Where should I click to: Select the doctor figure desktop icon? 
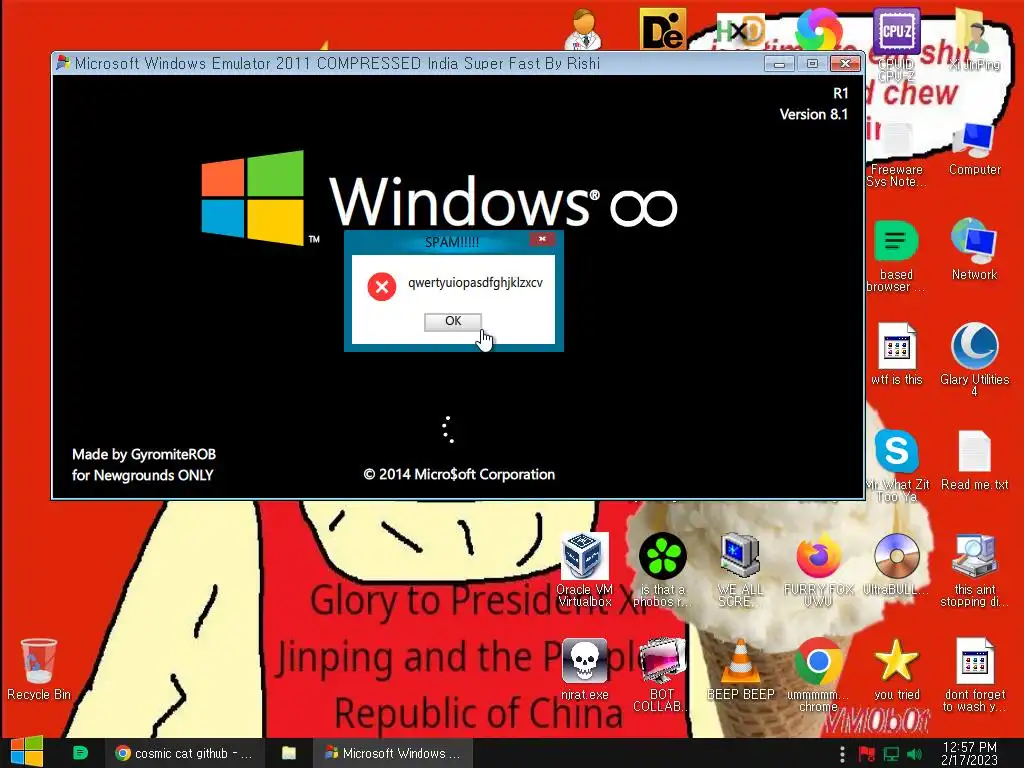click(584, 29)
